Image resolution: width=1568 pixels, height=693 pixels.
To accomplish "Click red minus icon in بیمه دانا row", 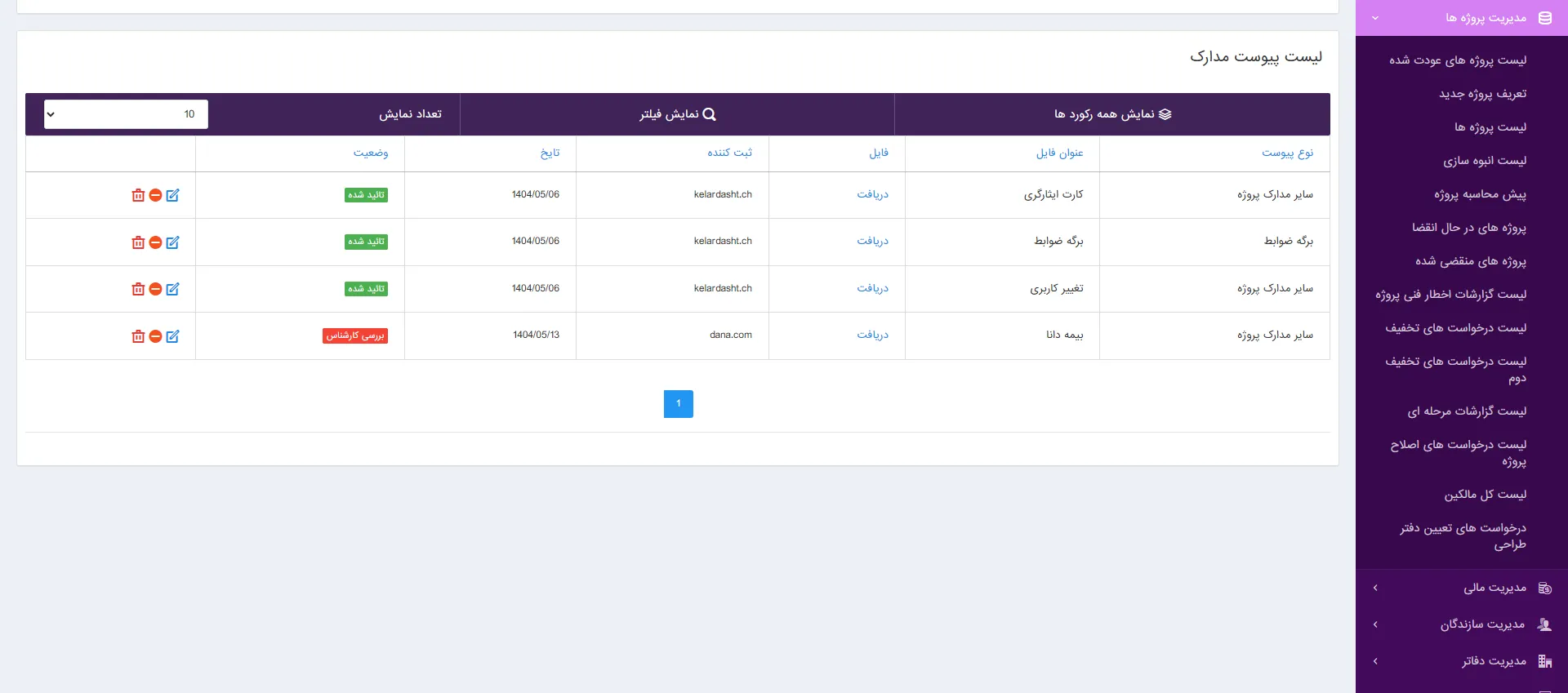I will point(155,336).
